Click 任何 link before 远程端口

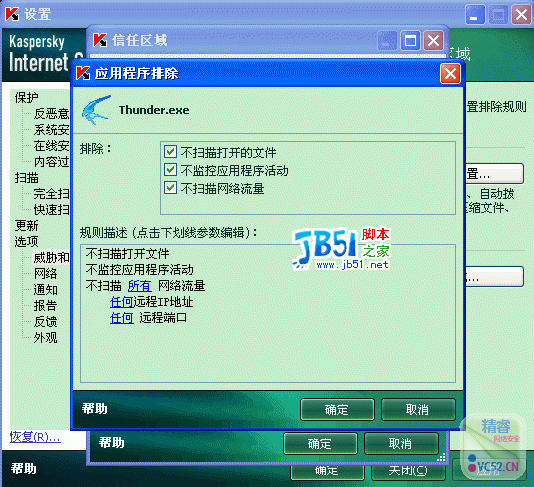(x=121, y=318)
